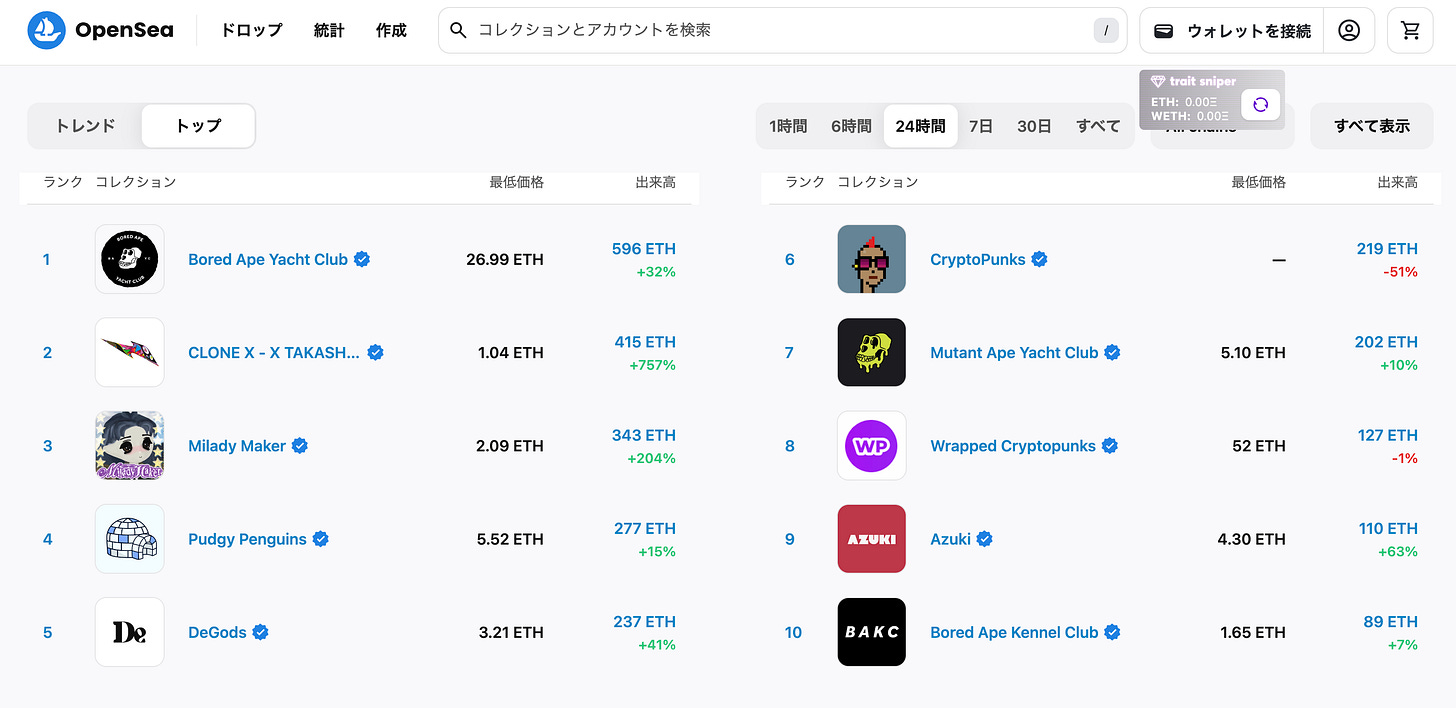Screen dimensions: 1456x708
Task: Open Wrapped Cryptopunks WP thumbnail
Action: click(x=872, y=446)
